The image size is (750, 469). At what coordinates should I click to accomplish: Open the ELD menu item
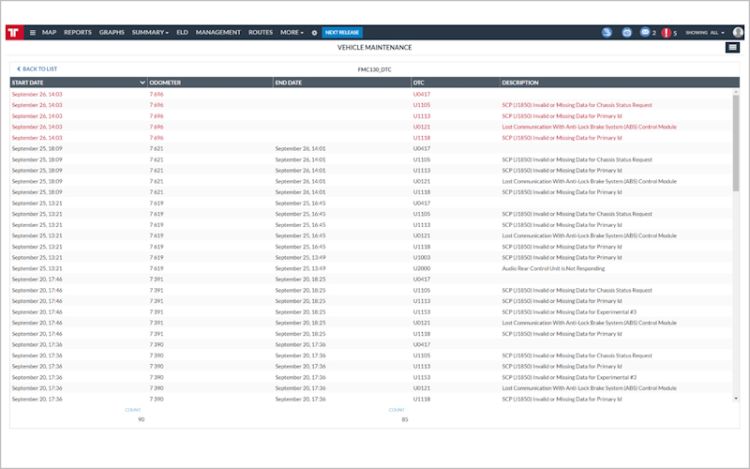pyautogui.click(x=182, y=32)
